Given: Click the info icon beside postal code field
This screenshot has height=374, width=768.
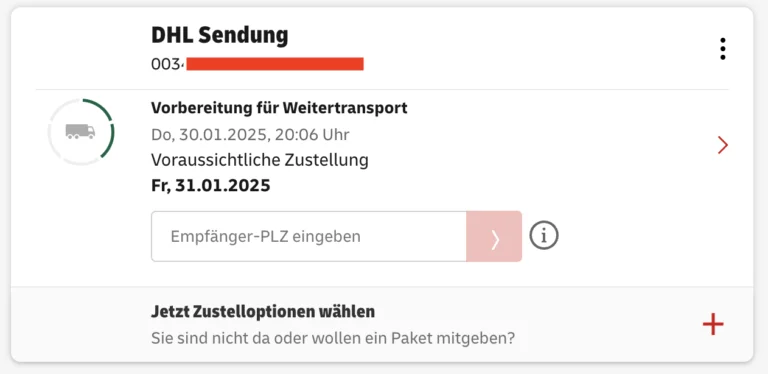Looking at the screenshot, I should coord(544,236).
